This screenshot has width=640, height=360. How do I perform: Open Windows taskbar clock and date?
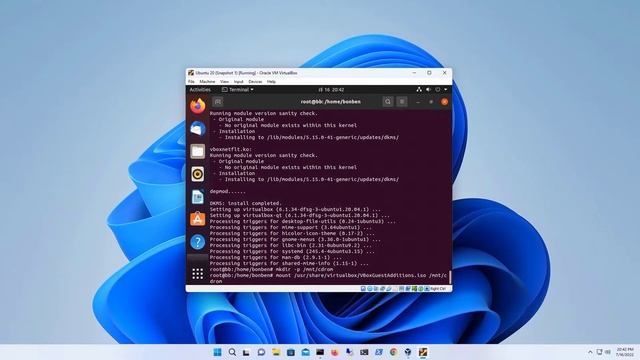point(624,352)
